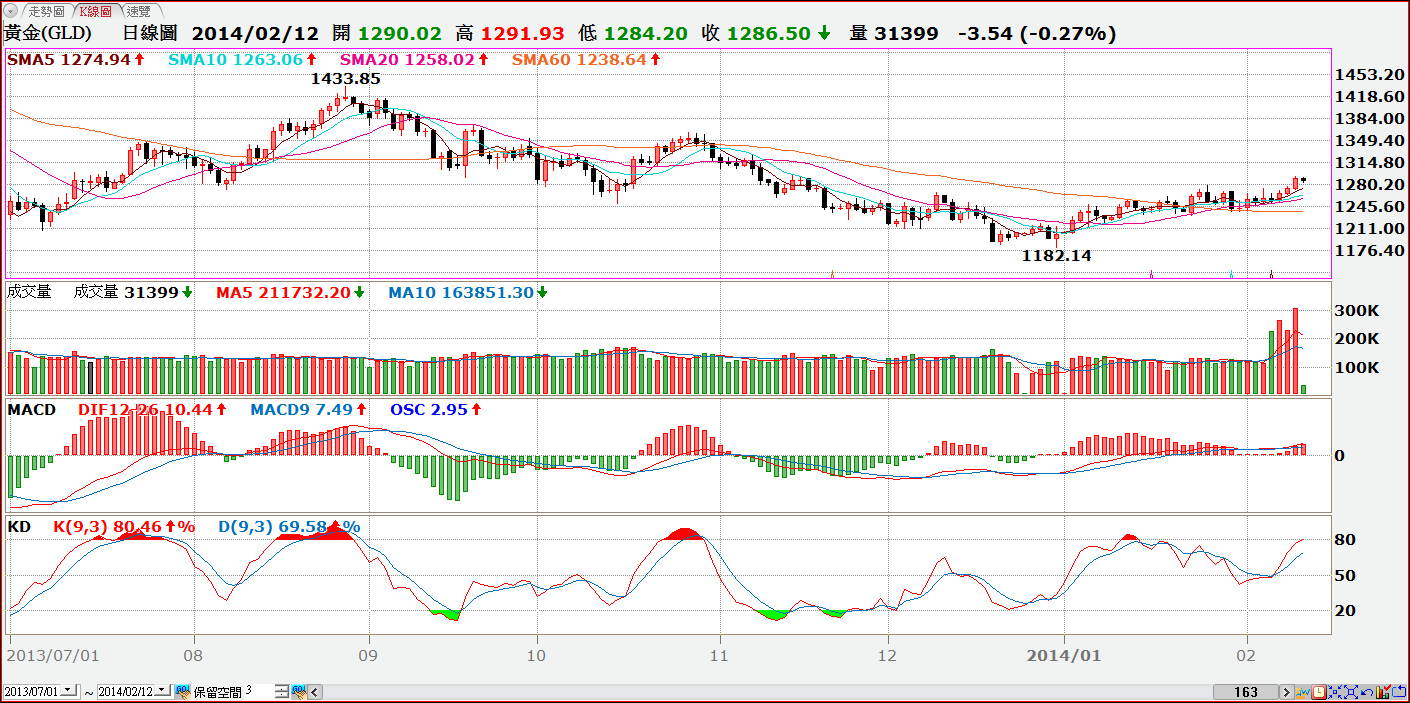
Task: Click the KD panel title
Action: coord(19,526)
